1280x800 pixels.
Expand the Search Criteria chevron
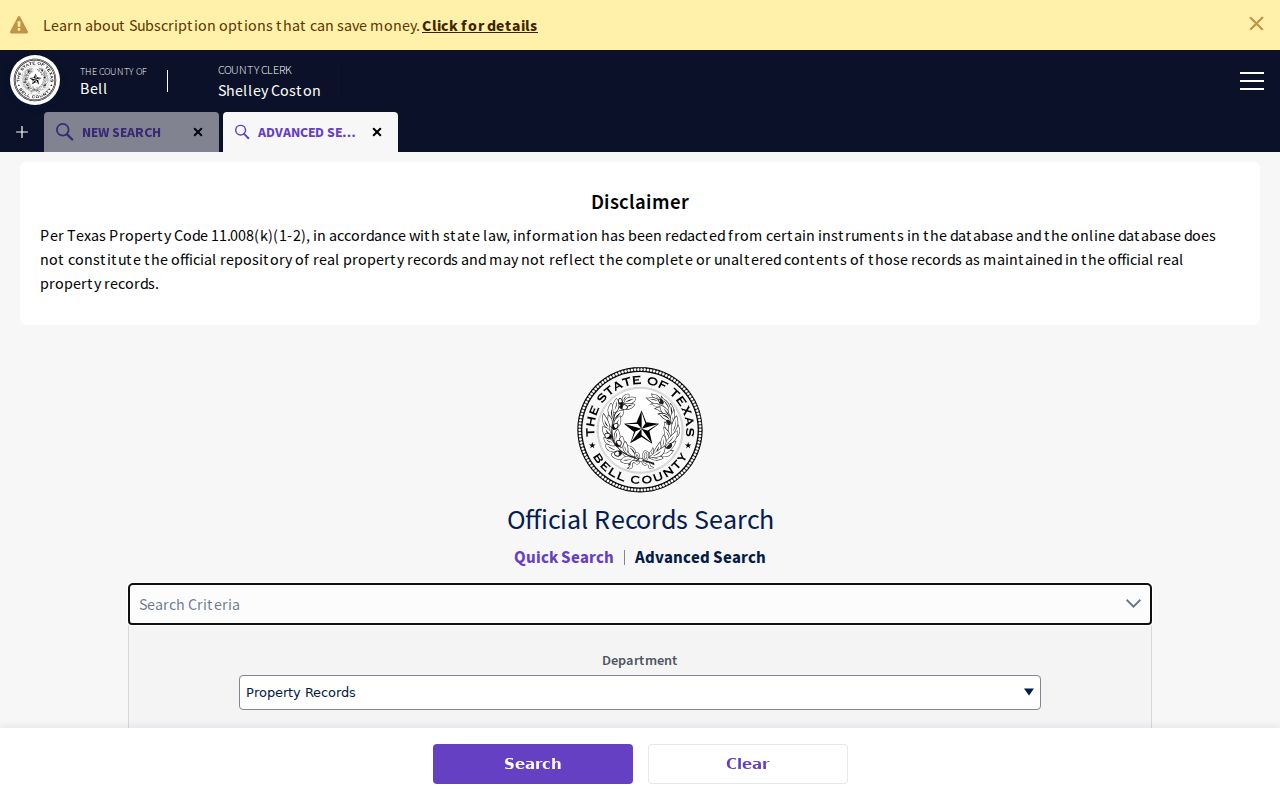[1133, 604]
